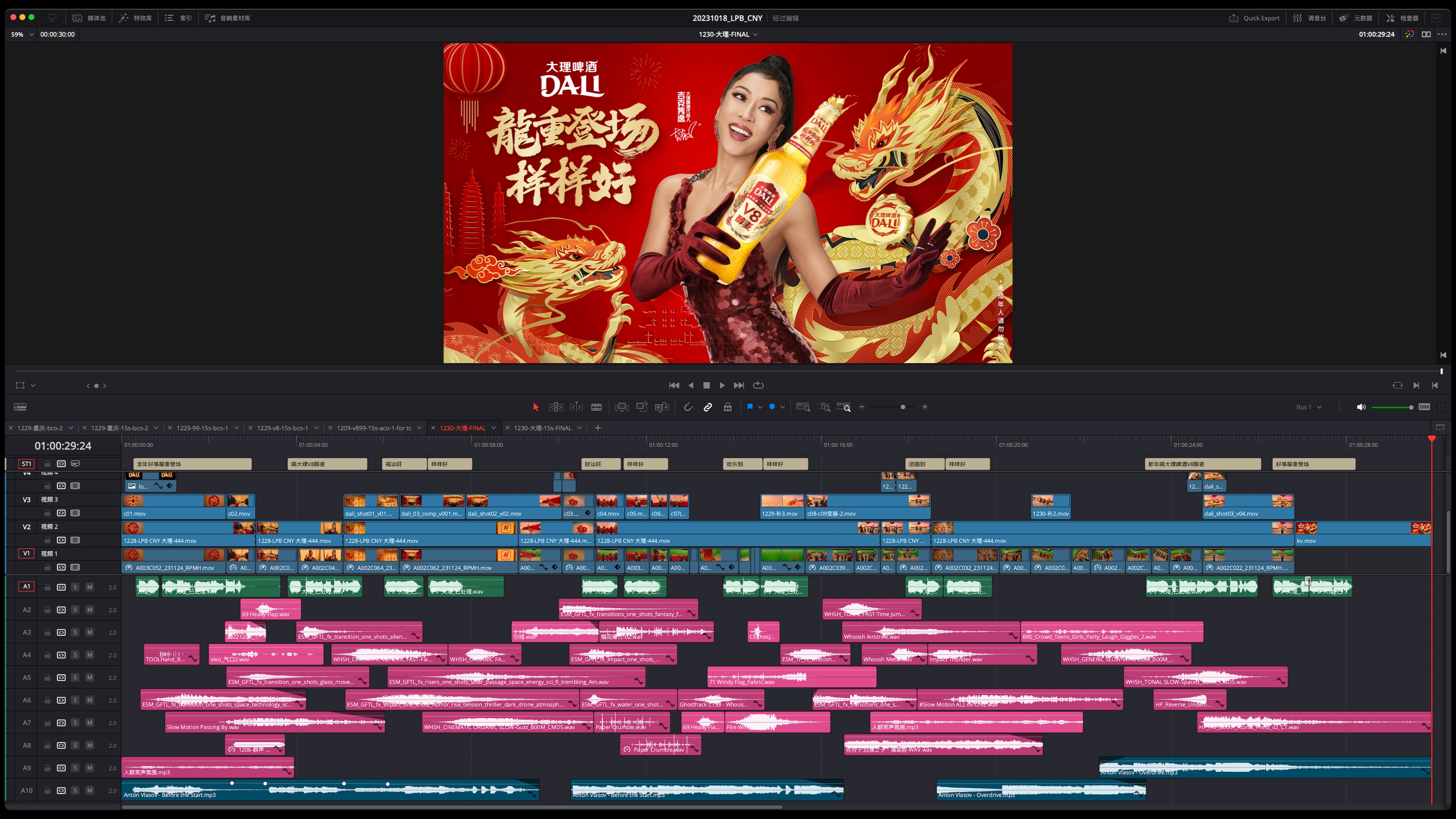This screenshot has height=819, width=1456.
Task: Activate the Trim Edit Mode tool
Action: pyautogui.click(x=556, y=407)
